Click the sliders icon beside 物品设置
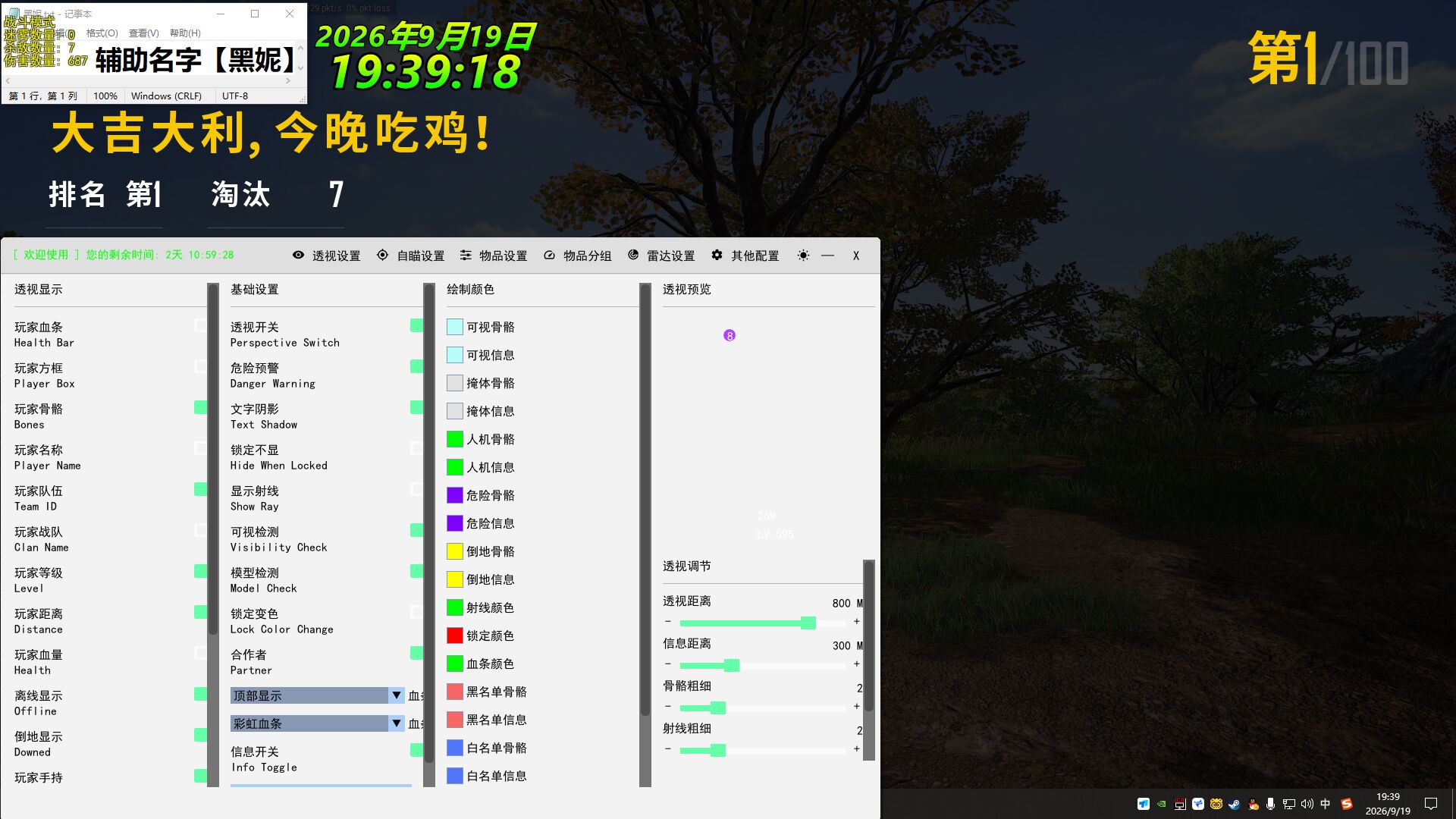The width and height of the screenshot is (1456, 819). 466,256
